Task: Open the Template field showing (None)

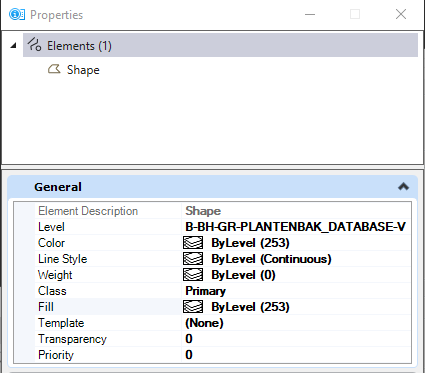Action: (296, 323)
